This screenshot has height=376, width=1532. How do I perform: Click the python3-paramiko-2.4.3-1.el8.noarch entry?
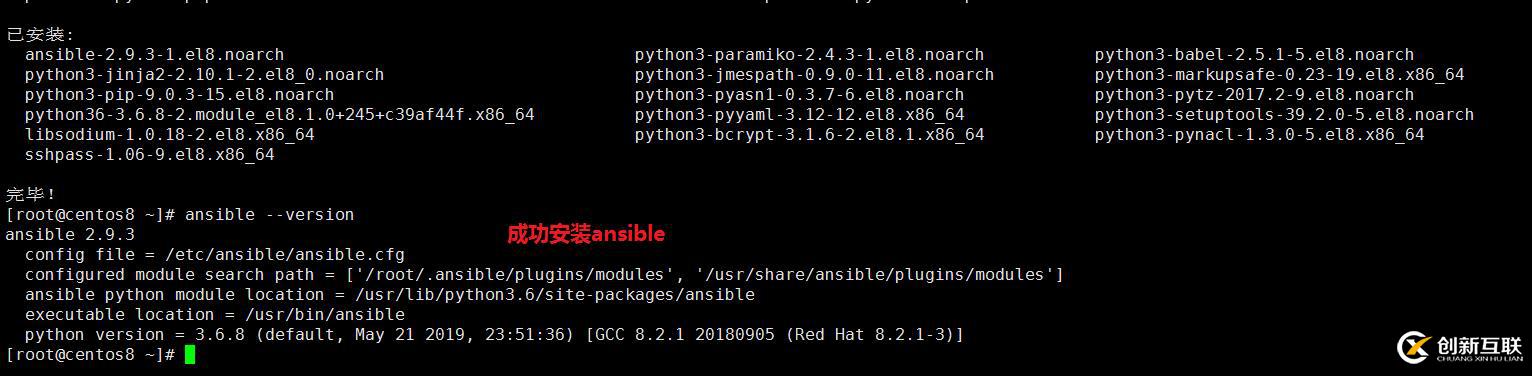click(x=809, y=55)
